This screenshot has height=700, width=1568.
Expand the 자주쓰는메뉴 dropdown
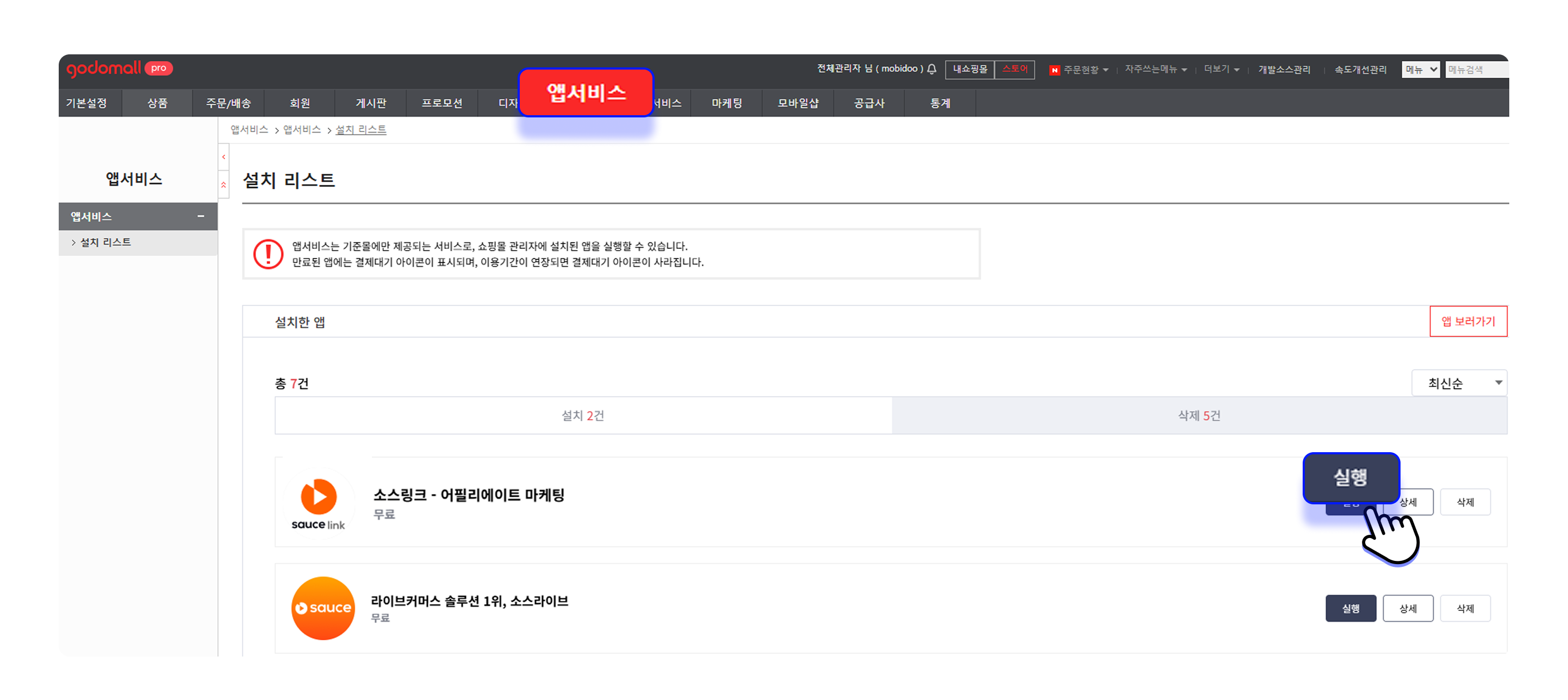point(1155,70)
